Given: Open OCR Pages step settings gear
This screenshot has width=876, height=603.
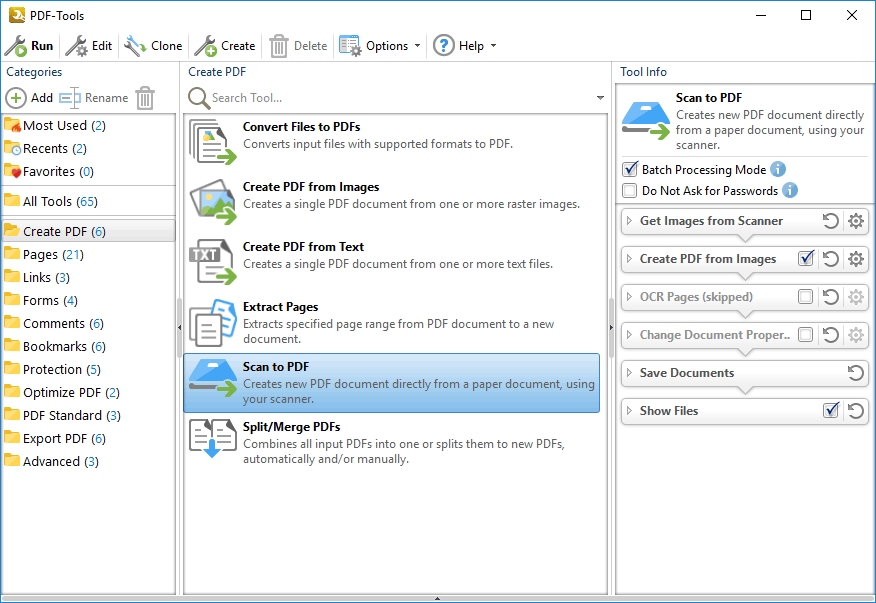Looking at the screenshot, I should [856, 297].
